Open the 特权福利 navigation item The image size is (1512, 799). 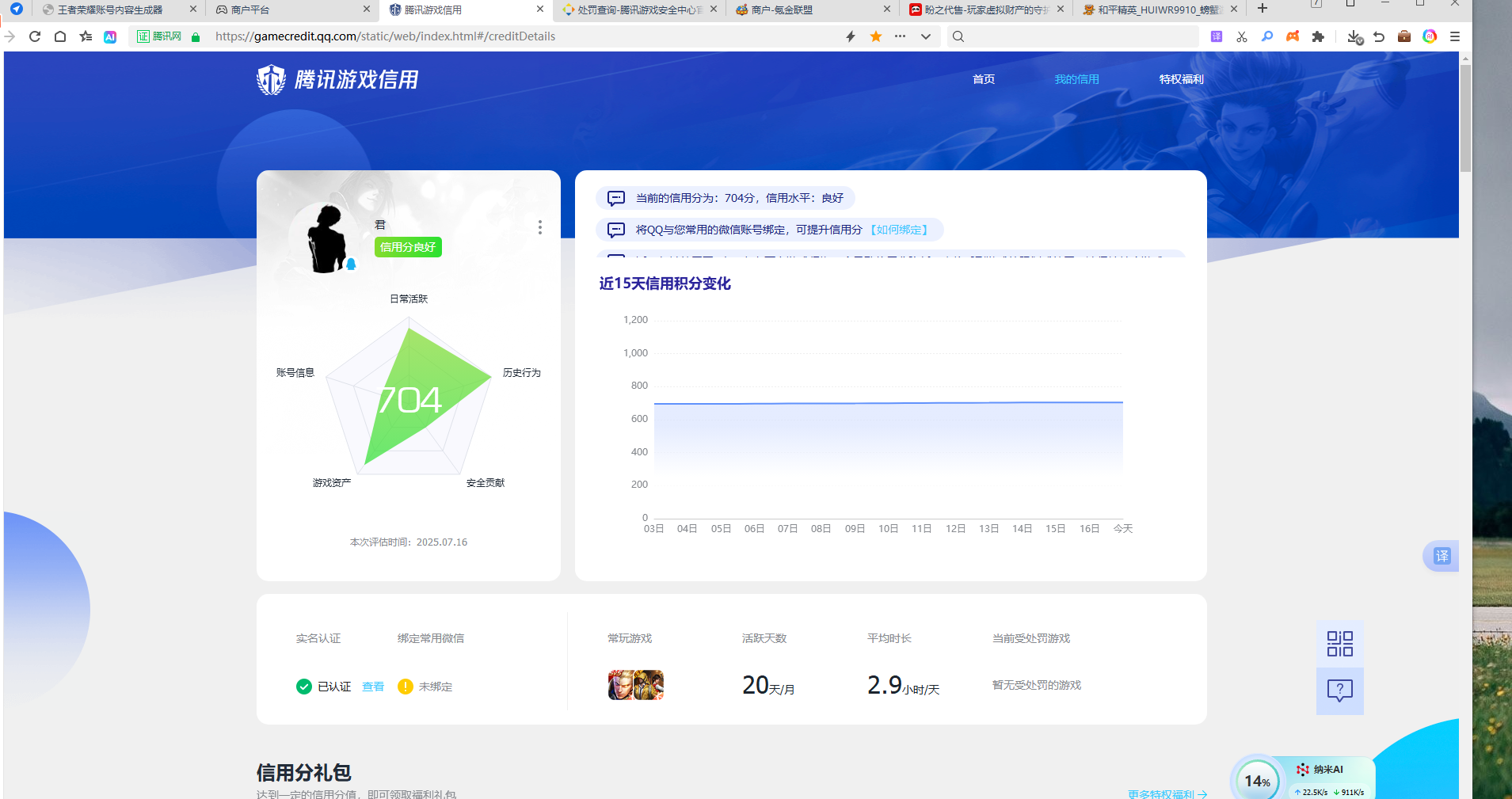(1181, 79)
